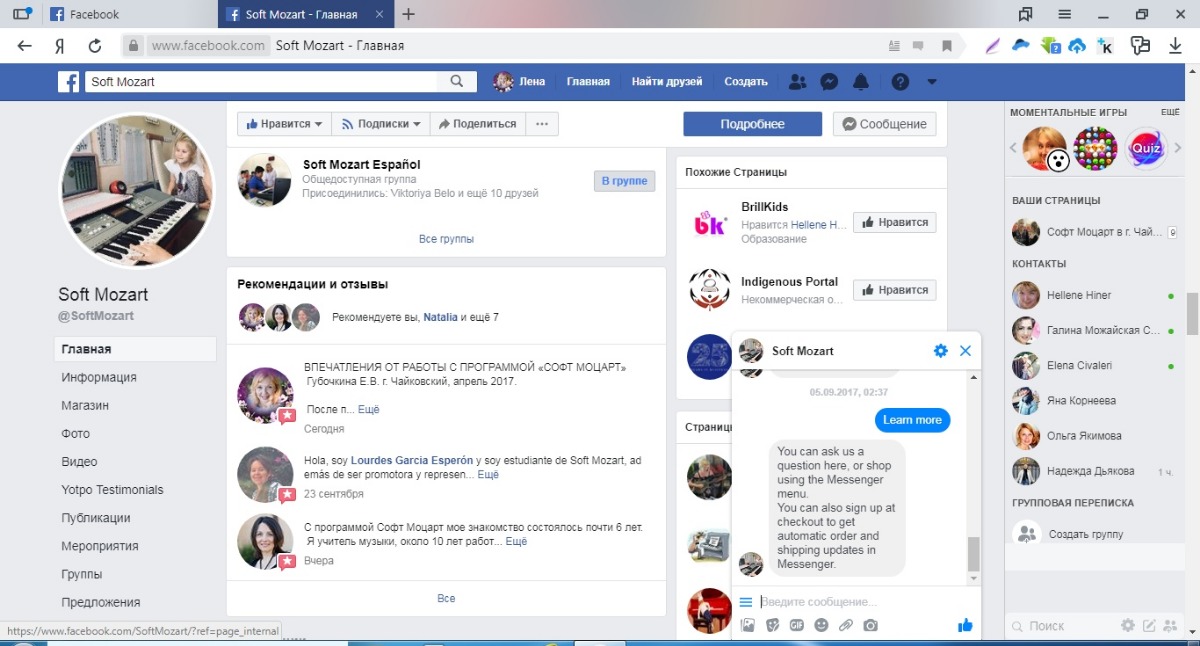Open Messenger icon in header

pos(829,82)
